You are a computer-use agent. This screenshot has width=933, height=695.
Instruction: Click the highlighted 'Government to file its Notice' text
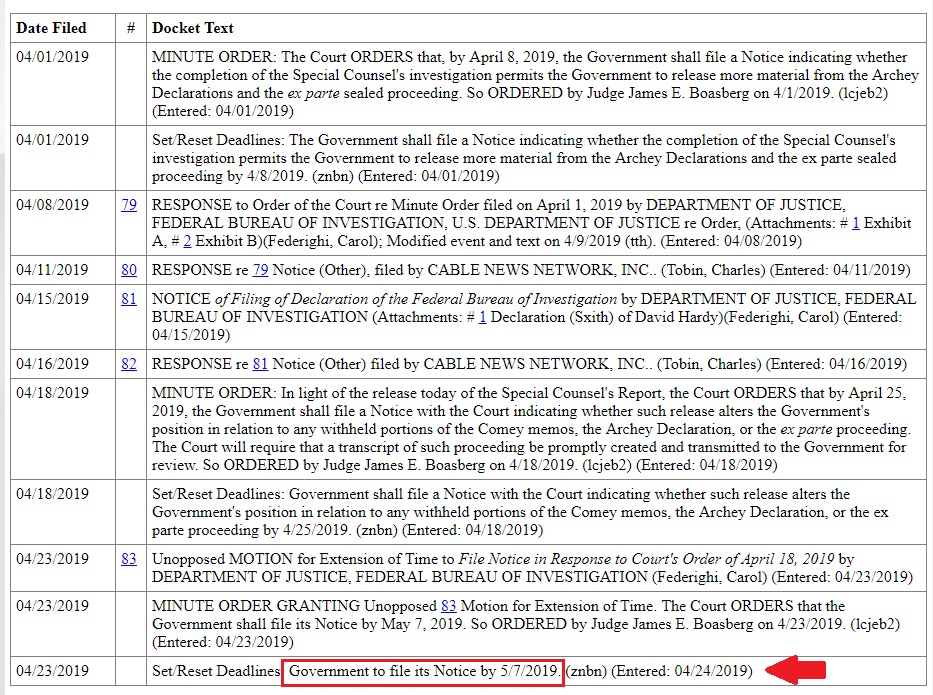[x=423, y=672]
